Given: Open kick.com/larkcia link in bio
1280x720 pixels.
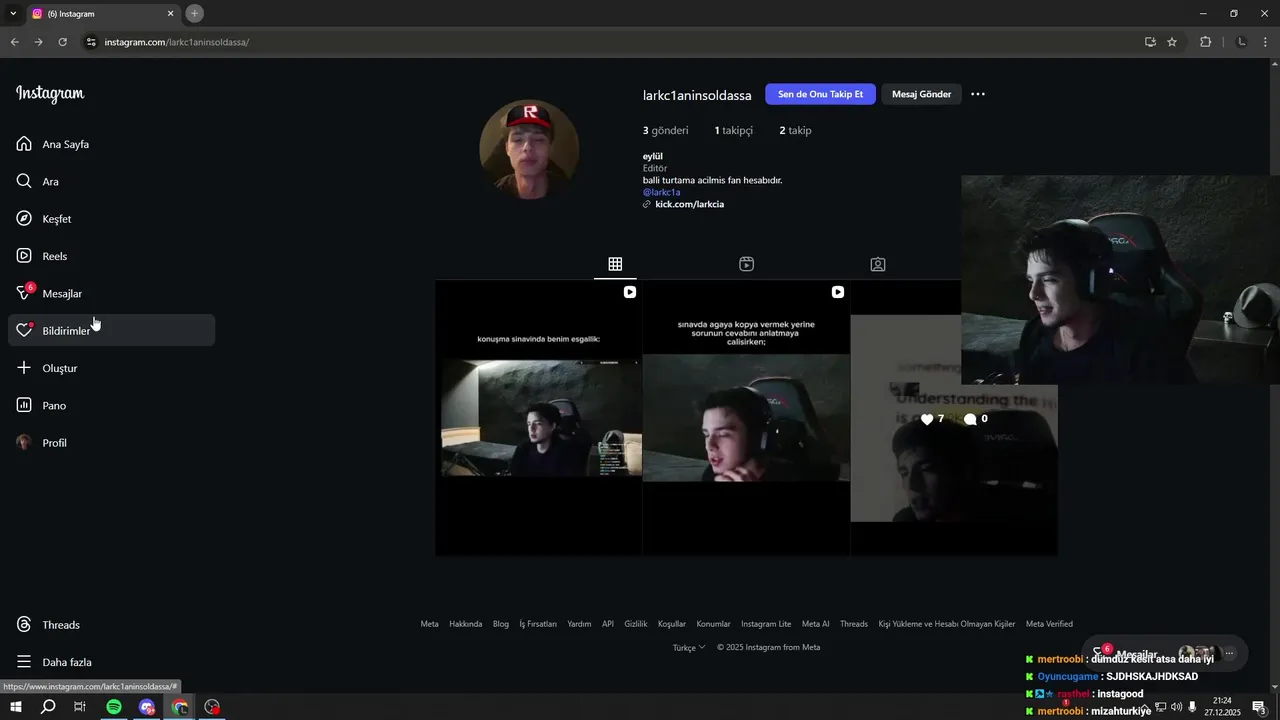Looking at the screenshot, I should [689, 204].
